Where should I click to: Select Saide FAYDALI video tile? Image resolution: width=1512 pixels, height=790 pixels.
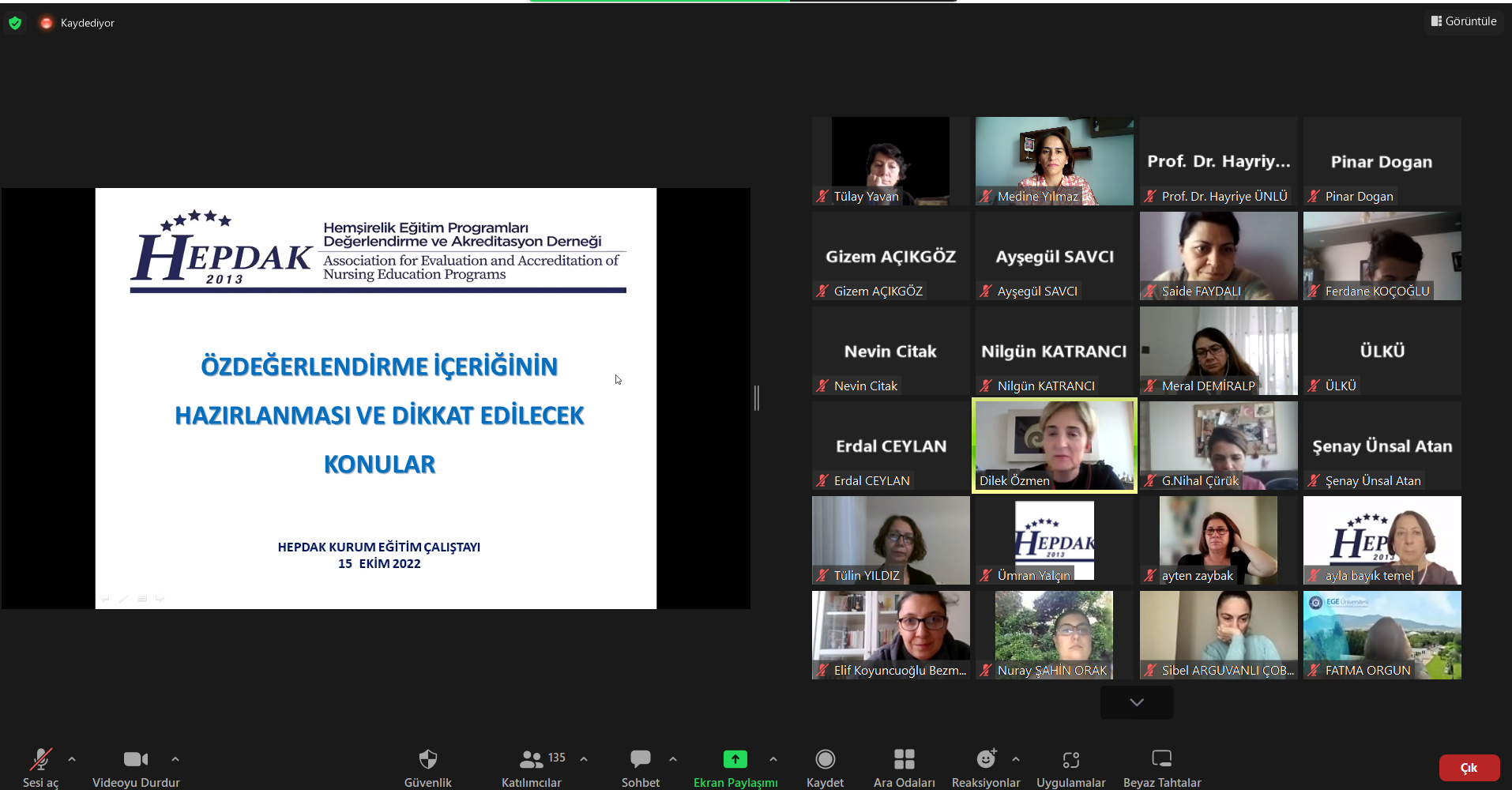(1219, 256)
